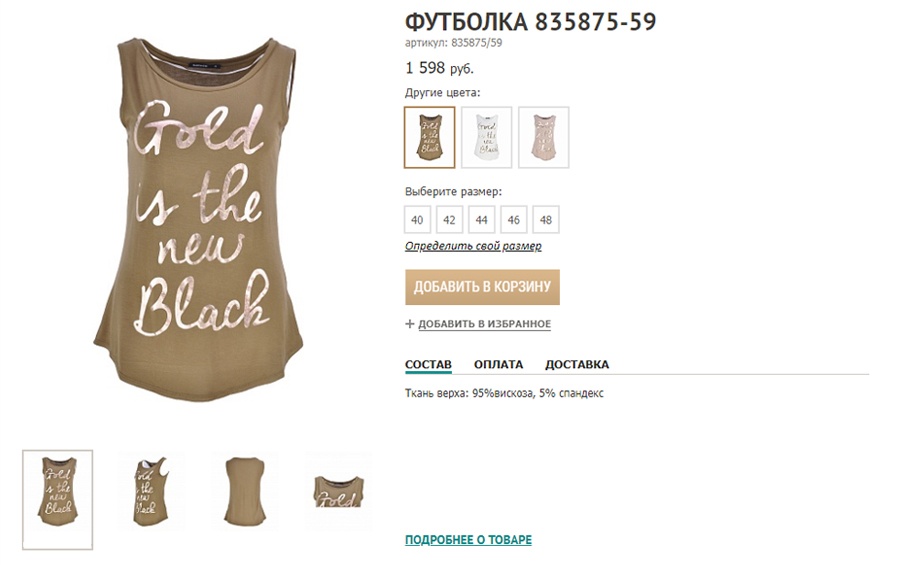Show the back view thumbnail
Viewport: 912px width, 565px height.
pyautogui.click(x=245, y=492)
